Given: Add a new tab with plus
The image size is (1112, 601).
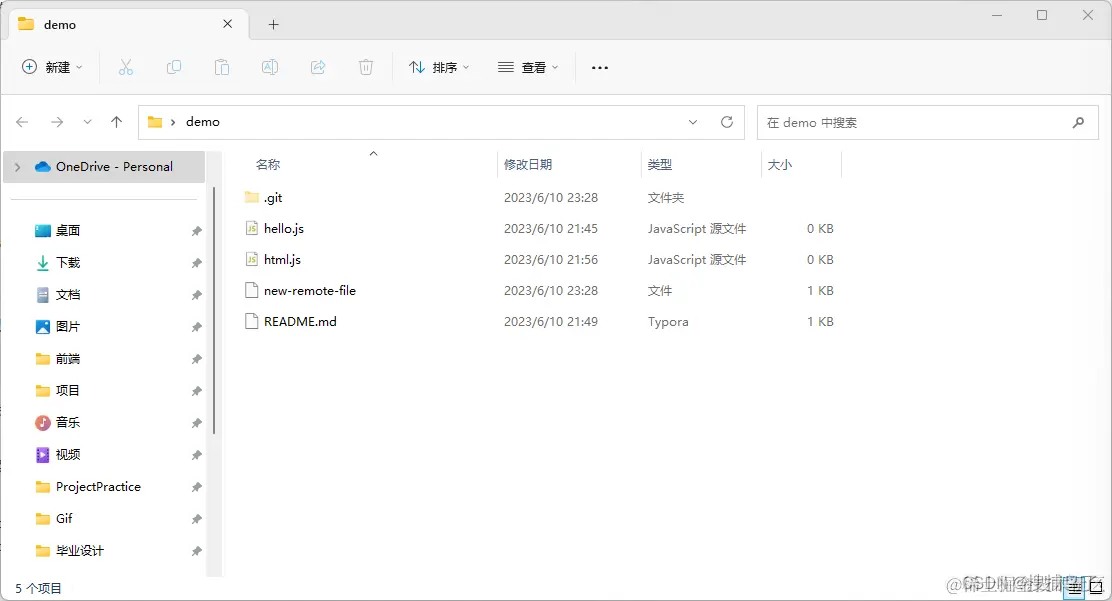Looking at the screenshot, I should tap(273, 24).
